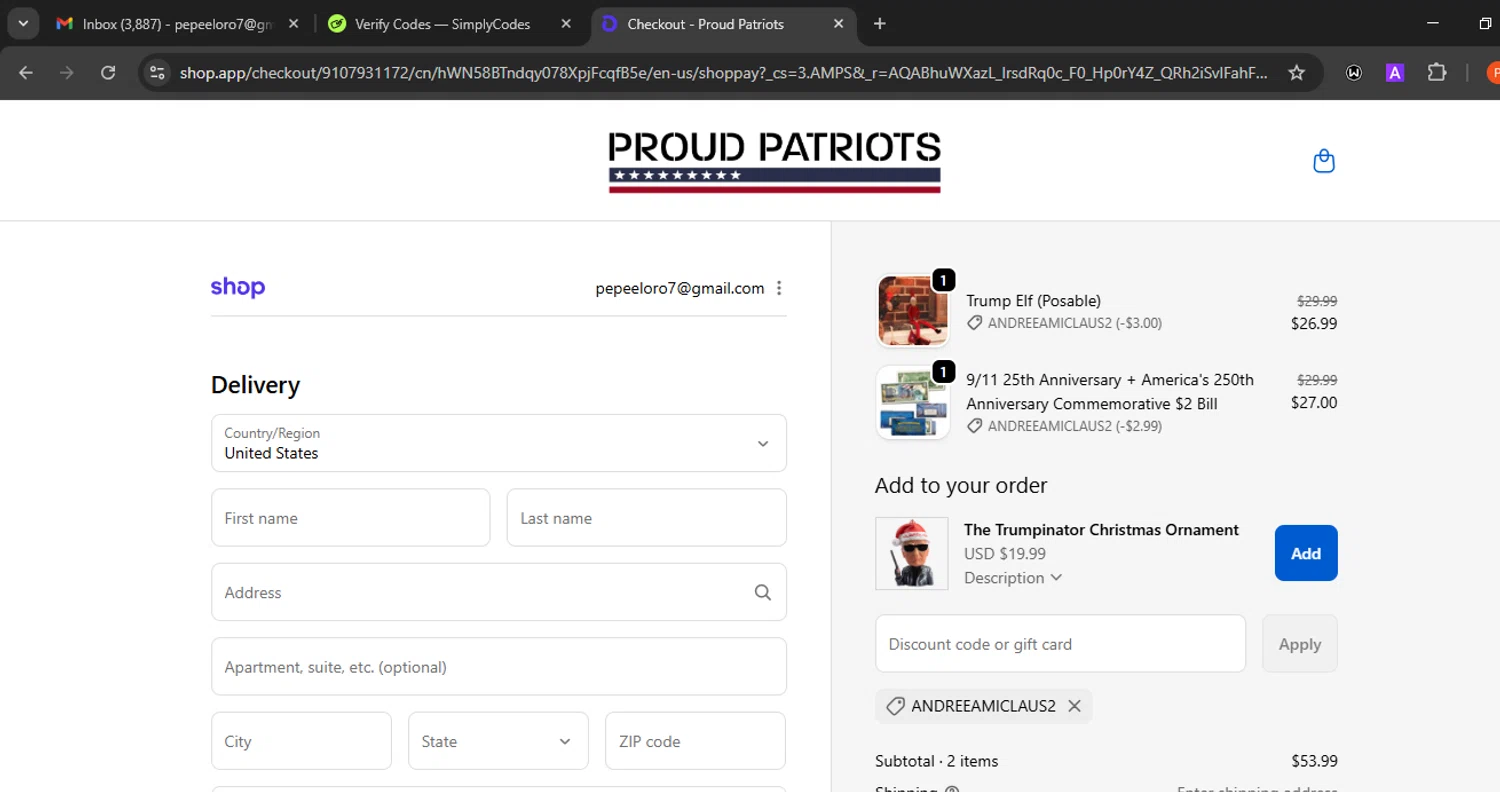Click the $27.00 commemorative bill price
The width and height of the screenshot is (1500, 792).
click(1314, 402)
